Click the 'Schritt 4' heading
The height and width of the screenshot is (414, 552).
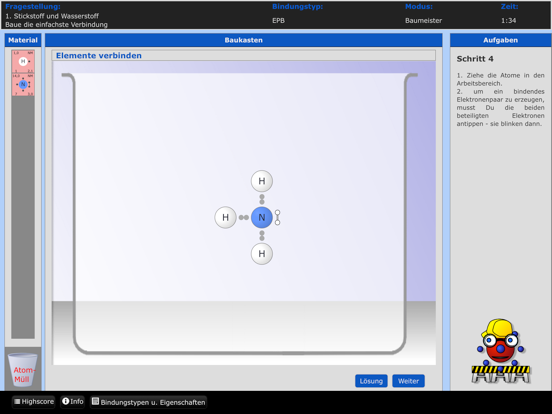coord(475,59)
